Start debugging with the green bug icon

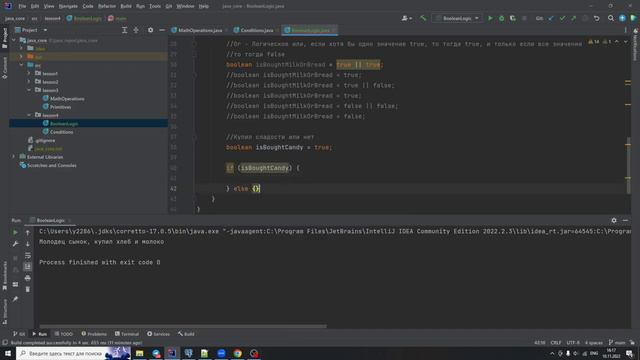click(x=502, y=18)
